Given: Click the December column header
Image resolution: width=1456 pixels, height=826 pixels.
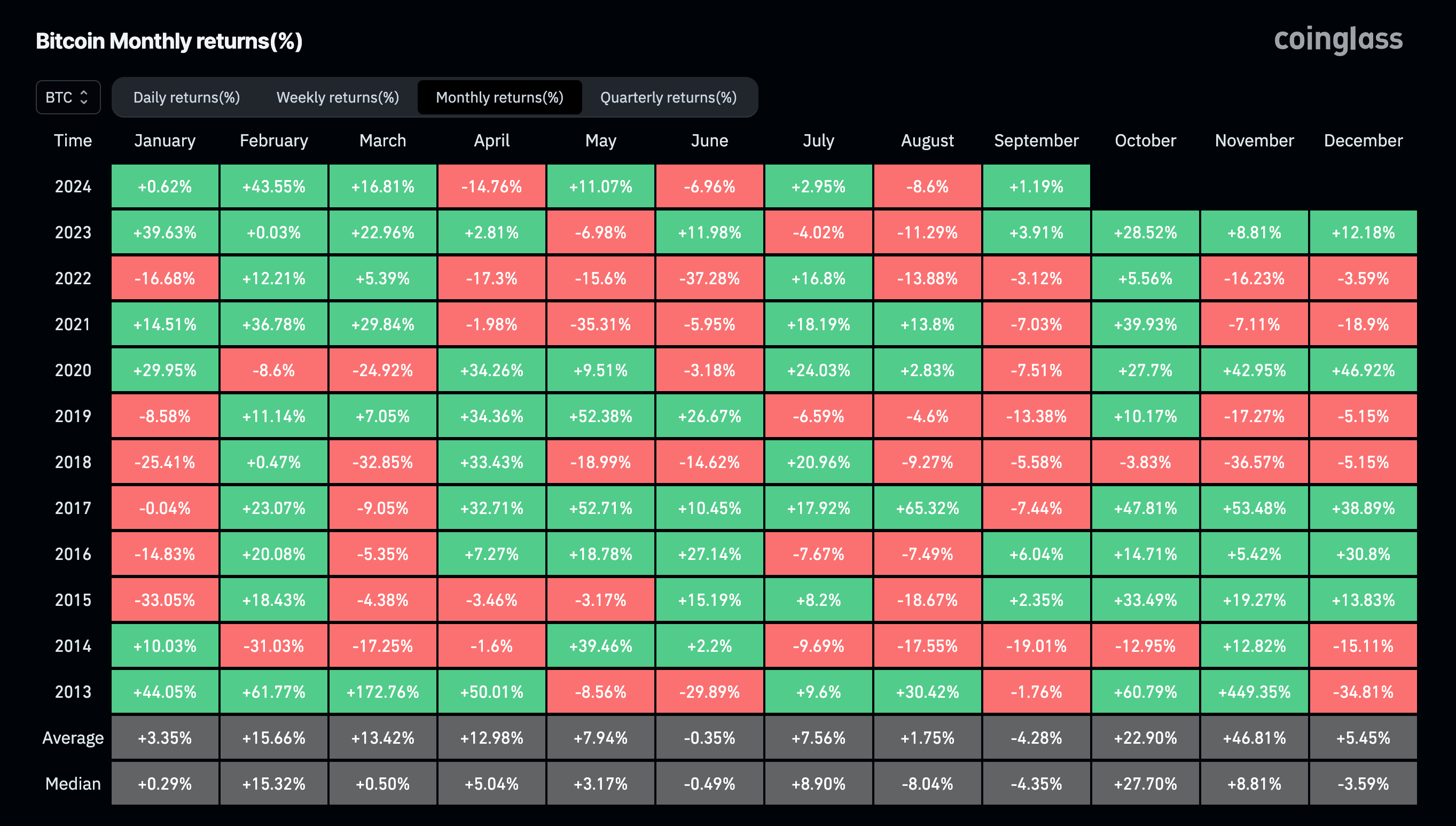Looking at the screenshot, I should tap(1363, 140).
